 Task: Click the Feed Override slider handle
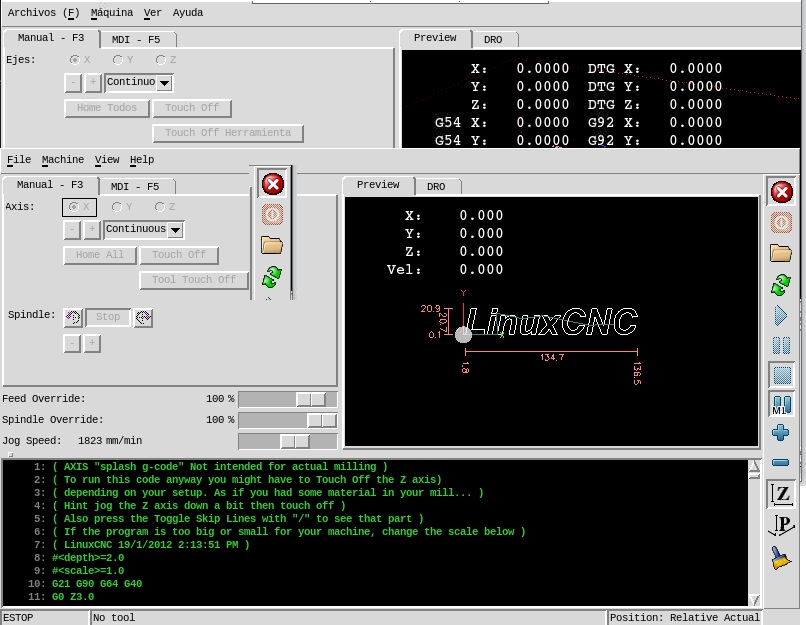(x=310, y=399)
